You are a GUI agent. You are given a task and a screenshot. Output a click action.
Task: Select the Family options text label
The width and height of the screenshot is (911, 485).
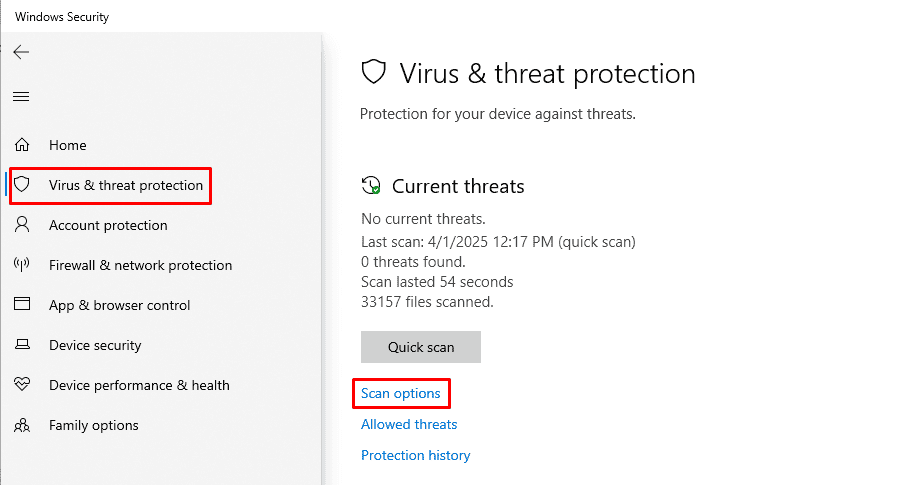tap(94, 425)
